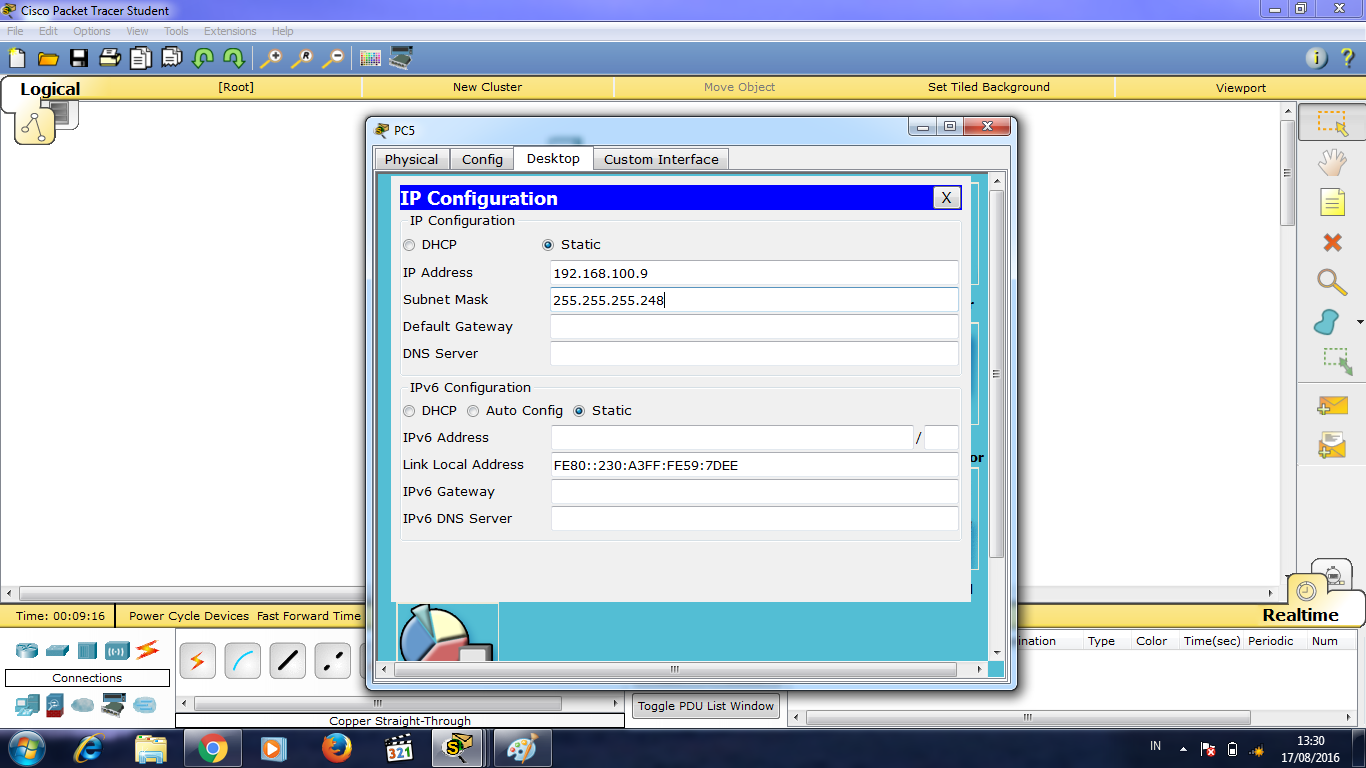
Task: Open the Options menu
Action: coord(91,31)
